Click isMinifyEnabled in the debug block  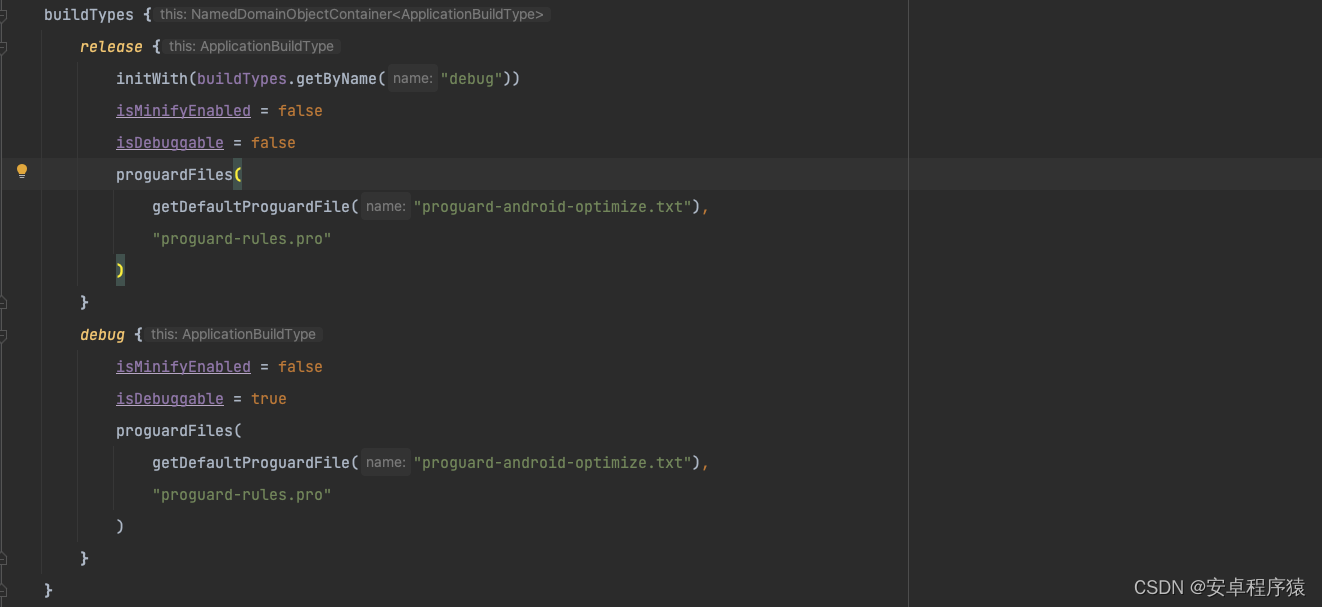coord(183,366)
